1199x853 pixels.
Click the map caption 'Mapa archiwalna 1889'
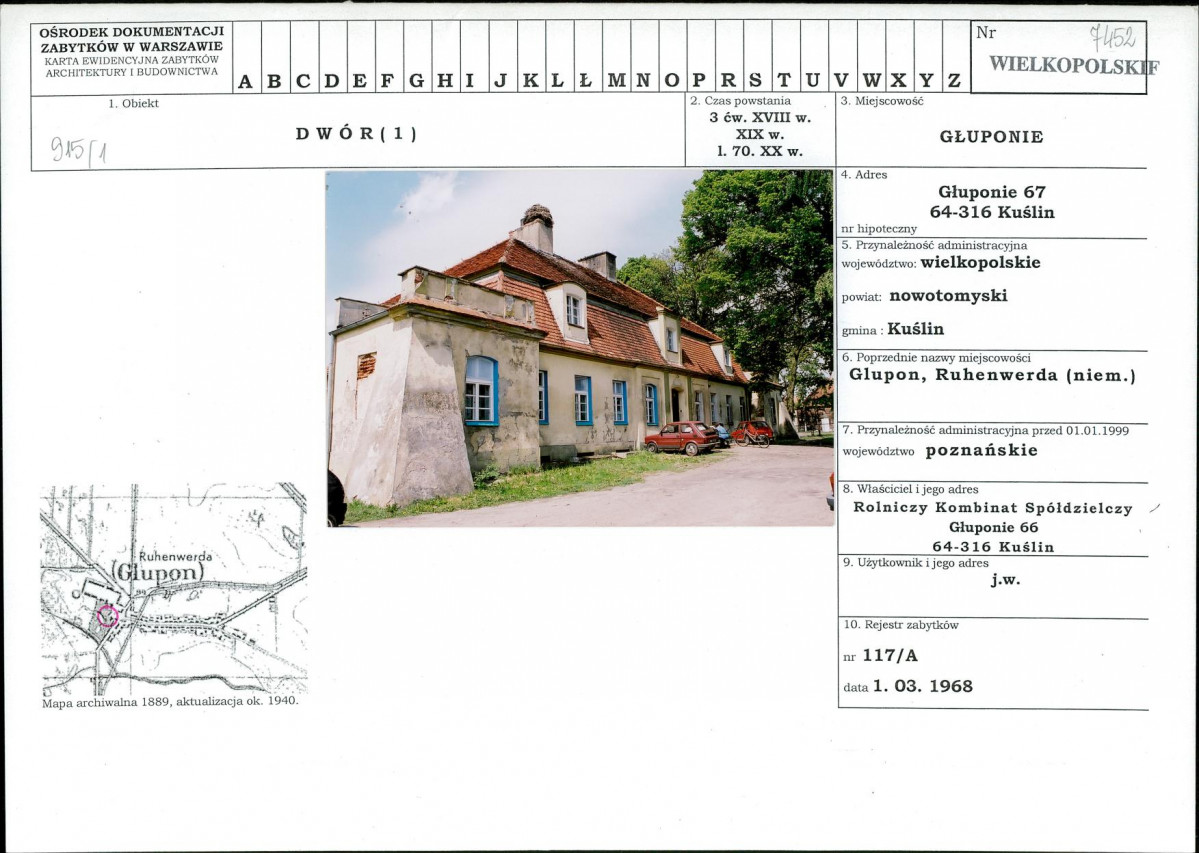pyautogui.click(x=106, y=702)
